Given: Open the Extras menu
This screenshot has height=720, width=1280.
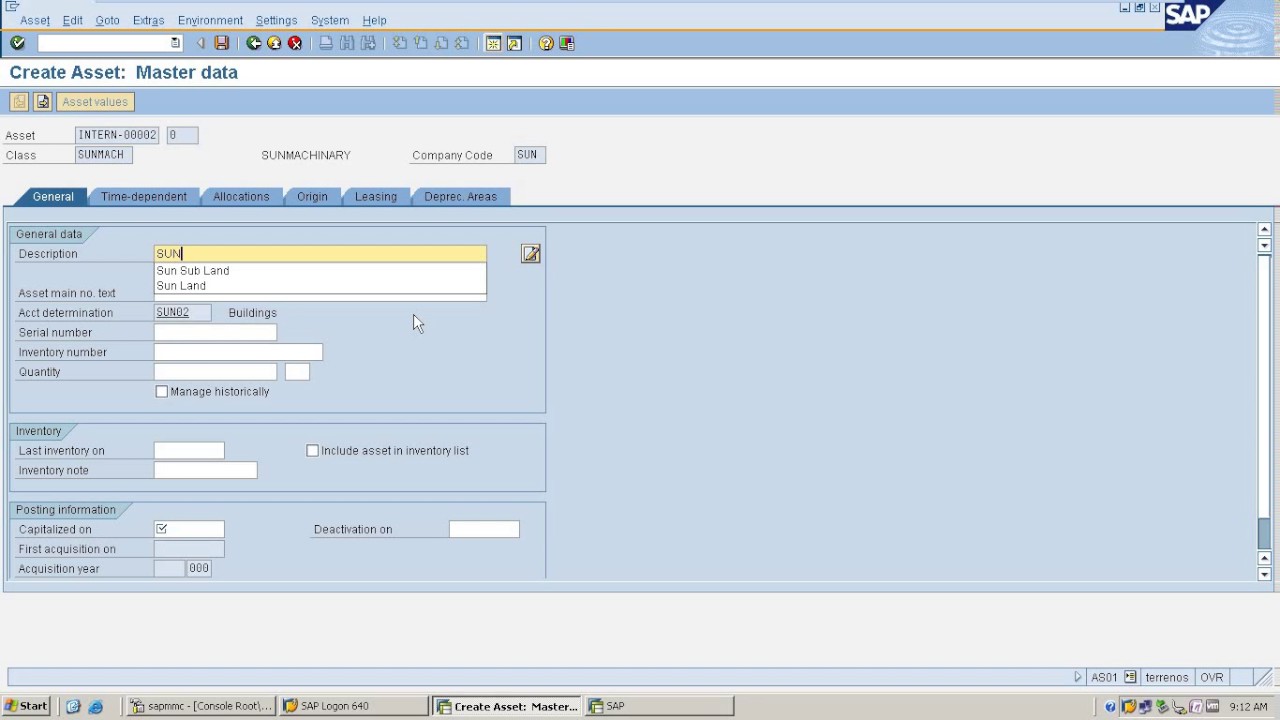Looking at the screenshot, I should [x=148, y=20].
